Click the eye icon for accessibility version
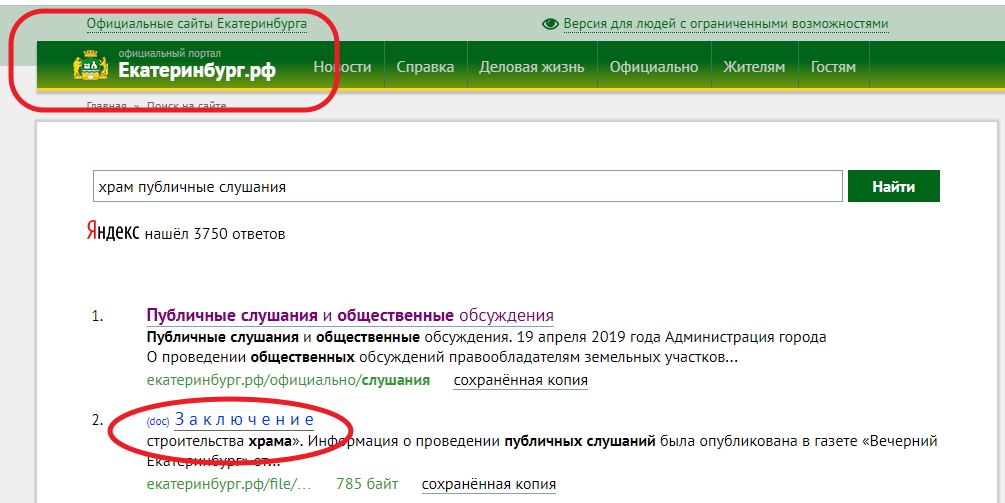The height and width of the screenshot is (503, 1005). click(549, 24)
